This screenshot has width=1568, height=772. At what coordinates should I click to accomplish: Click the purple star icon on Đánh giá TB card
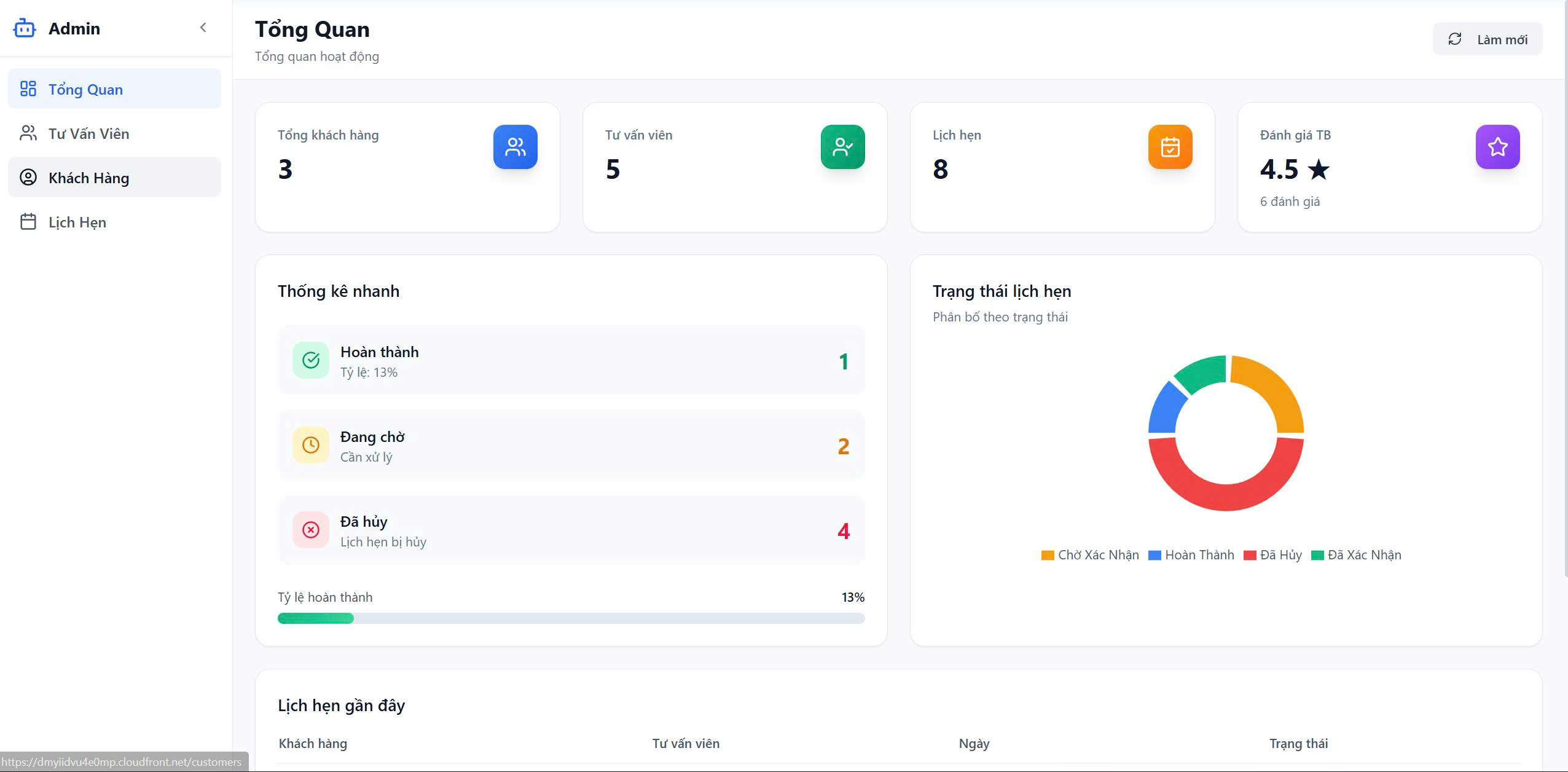point(1497,147)
